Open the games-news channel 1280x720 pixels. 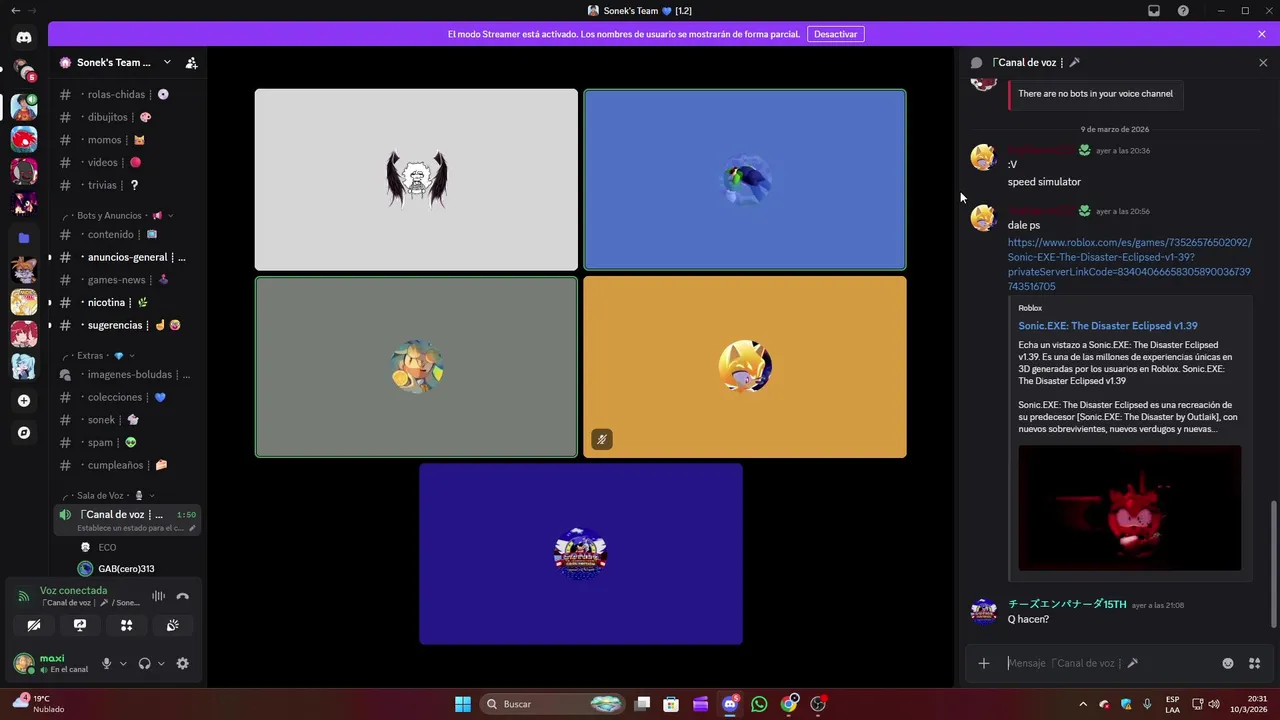tap(128, 280)
